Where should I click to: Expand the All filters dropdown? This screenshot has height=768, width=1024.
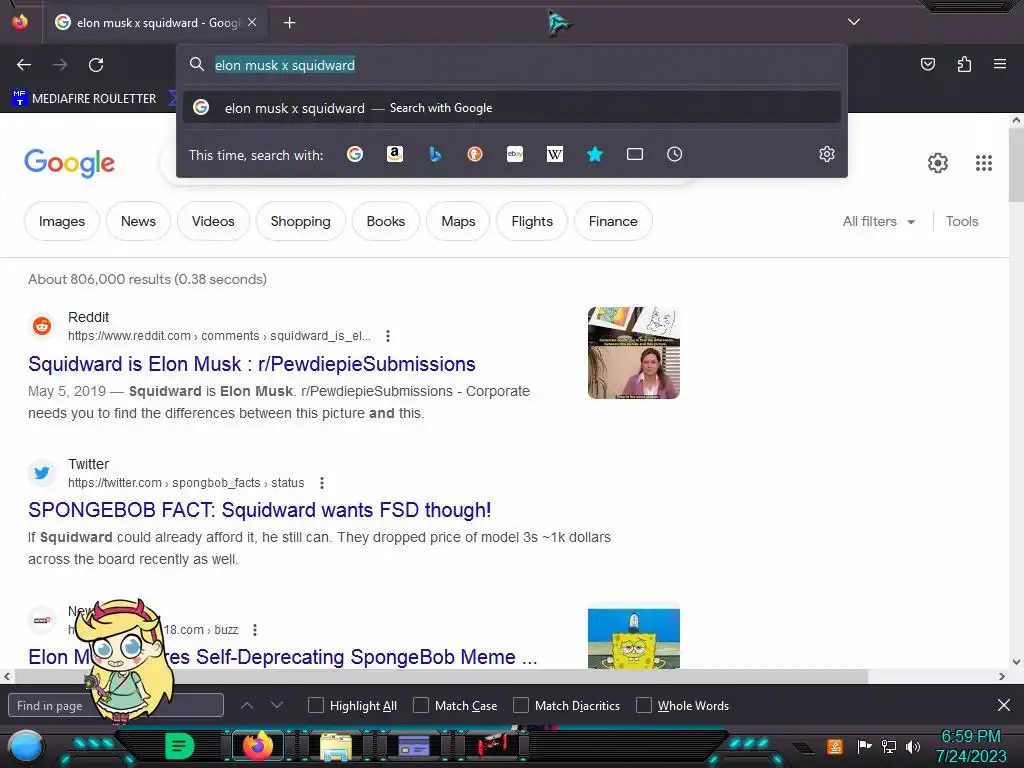[x=878, y=221]
